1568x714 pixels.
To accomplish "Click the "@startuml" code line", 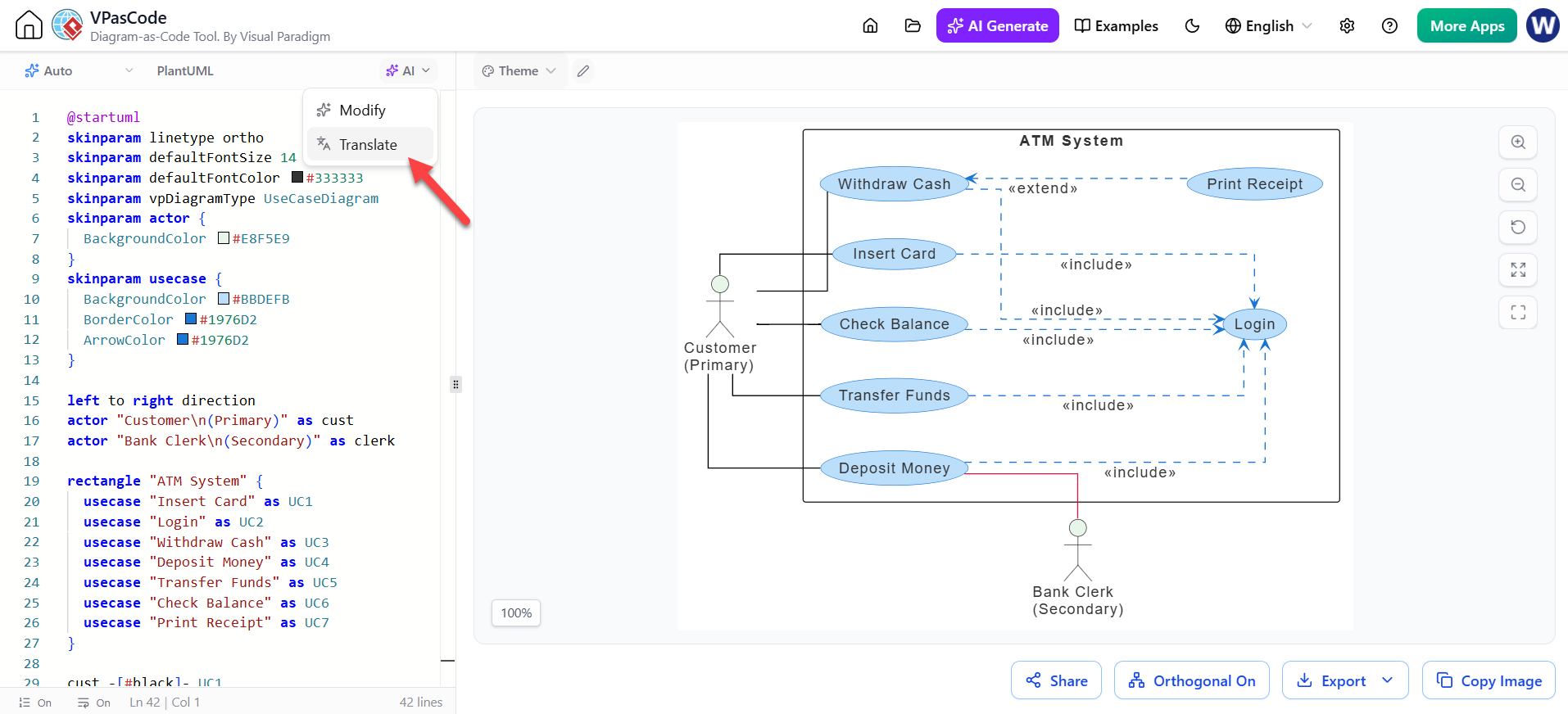I will tap(103, 117).
